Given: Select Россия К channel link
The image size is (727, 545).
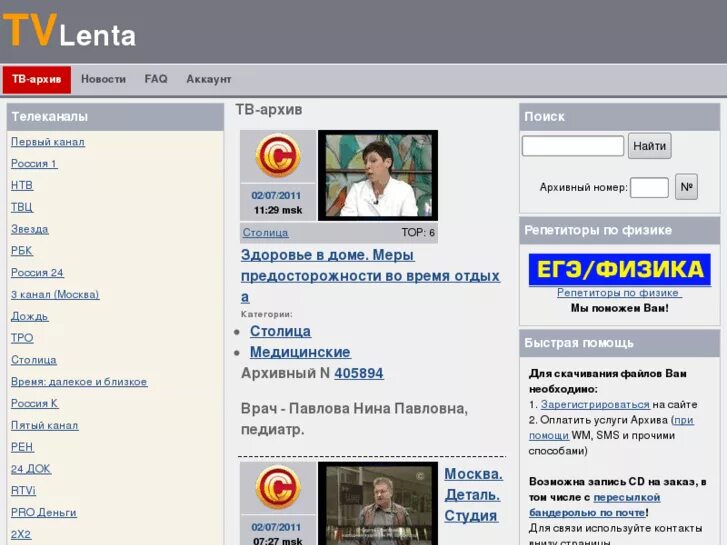Looking at the screenshot, I should (35, 404).
